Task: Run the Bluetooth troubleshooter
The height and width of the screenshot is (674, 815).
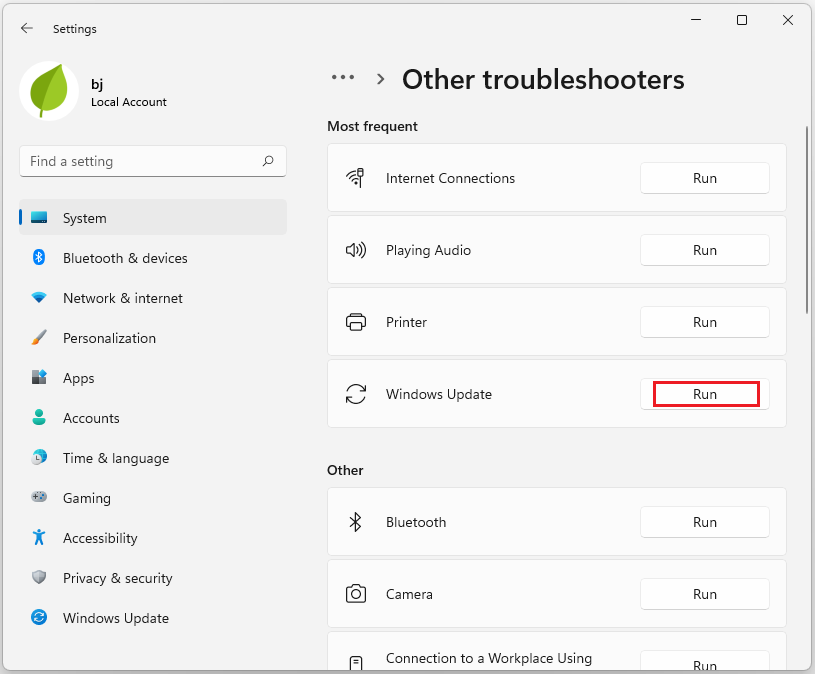Action: (704, 522)
